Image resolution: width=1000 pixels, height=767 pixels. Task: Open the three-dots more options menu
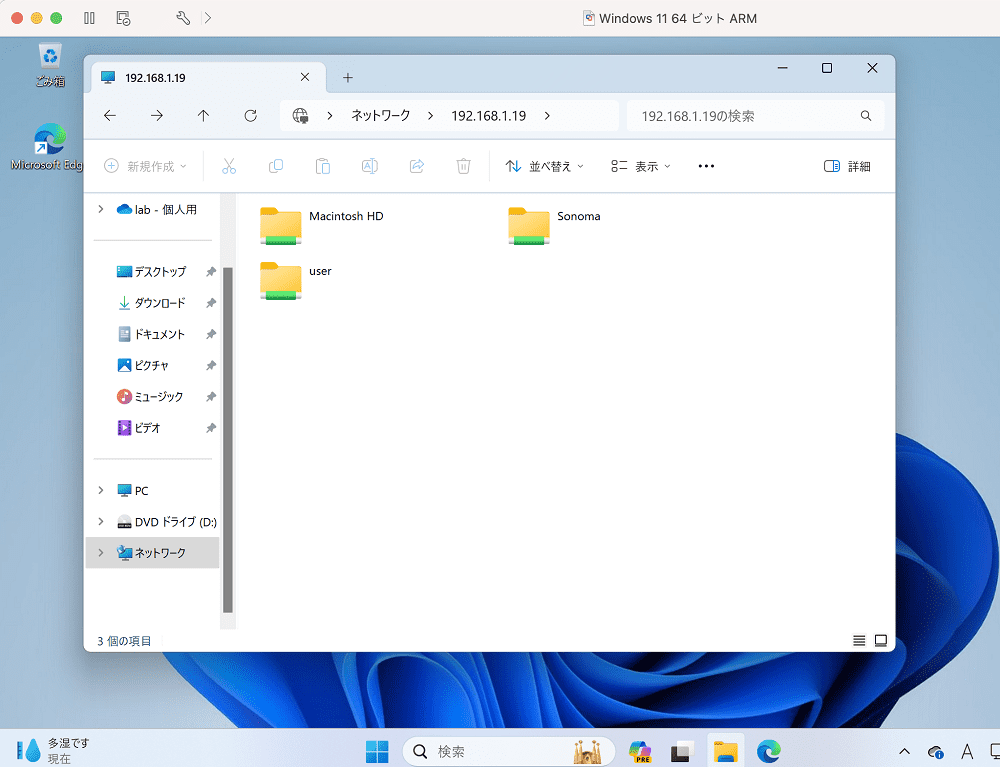pos(706,166)
